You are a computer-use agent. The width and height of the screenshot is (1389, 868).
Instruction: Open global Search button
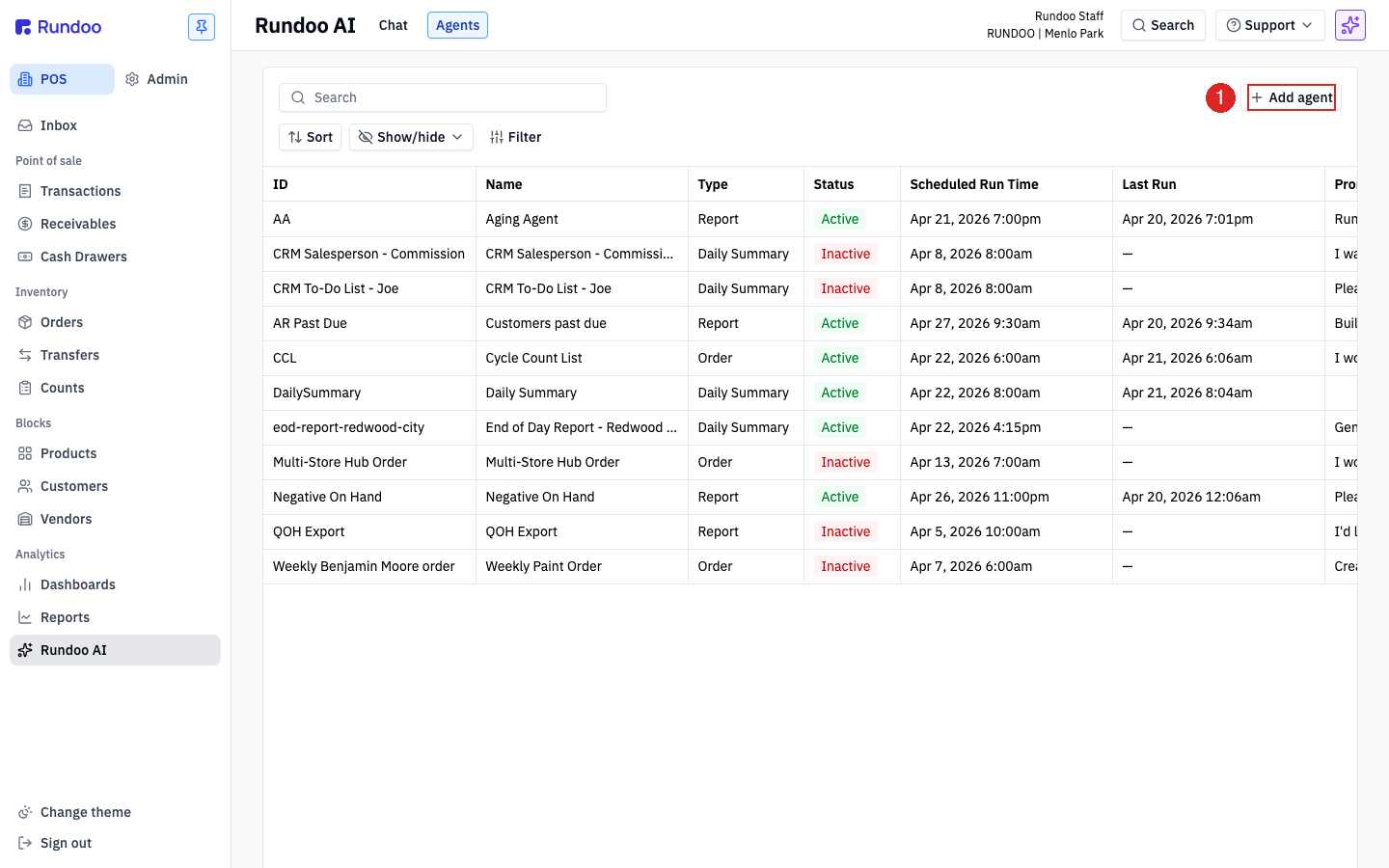pyautogui.click(x=1163, y=25)
